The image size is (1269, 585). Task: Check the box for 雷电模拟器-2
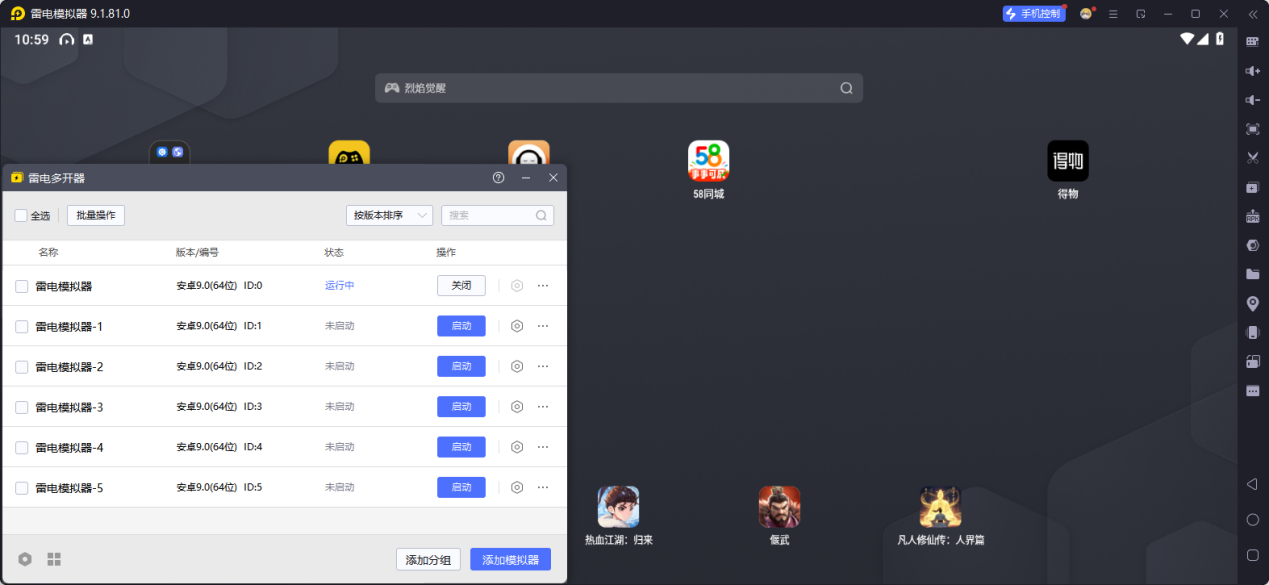(22, 367)
